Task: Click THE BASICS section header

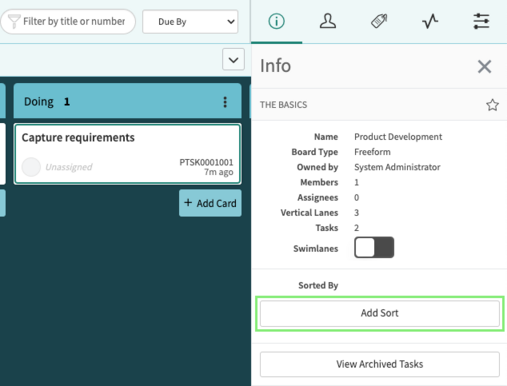Action: pos(284,105)
